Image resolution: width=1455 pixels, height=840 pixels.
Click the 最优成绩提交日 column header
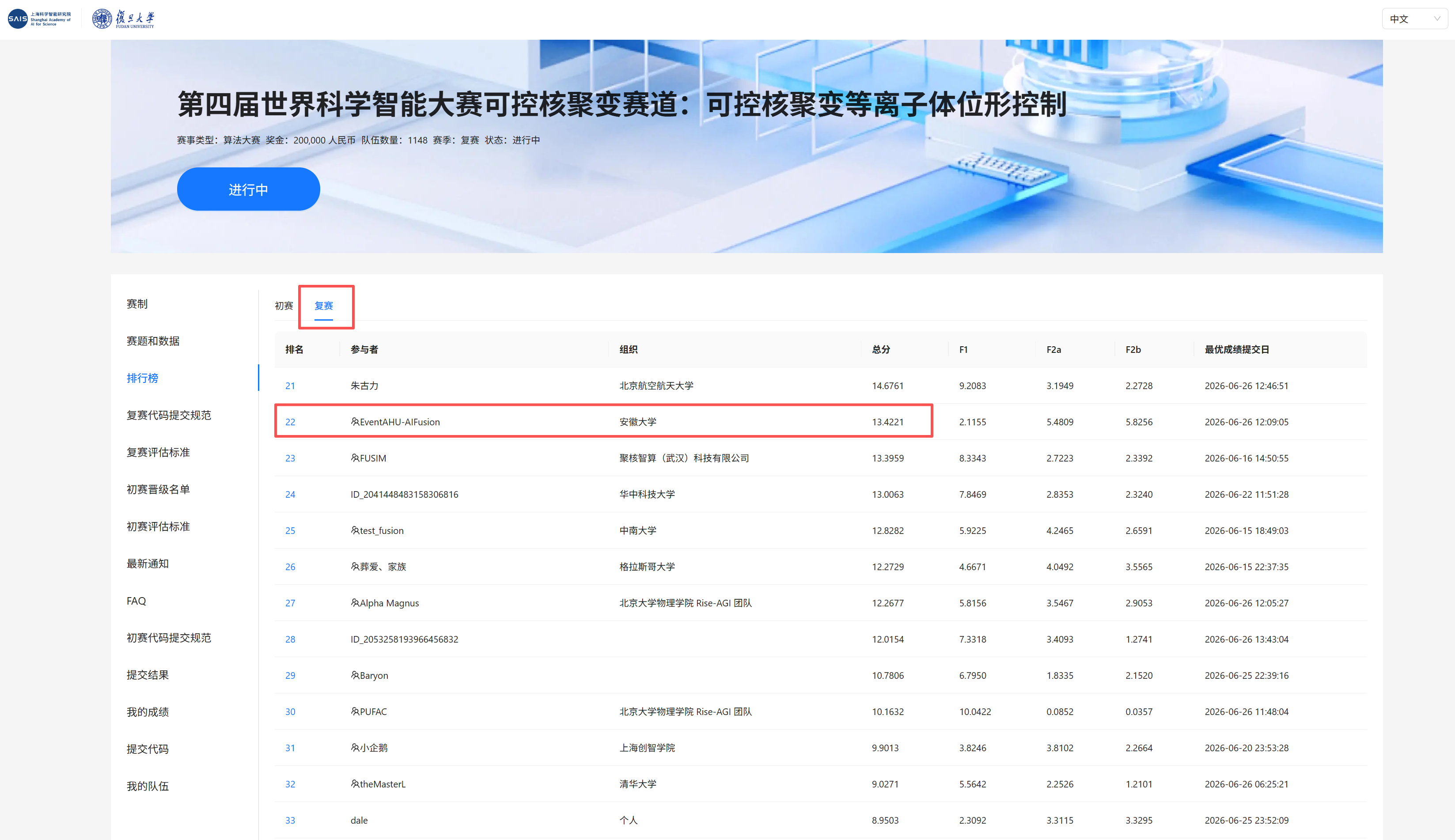point(1236,350)
